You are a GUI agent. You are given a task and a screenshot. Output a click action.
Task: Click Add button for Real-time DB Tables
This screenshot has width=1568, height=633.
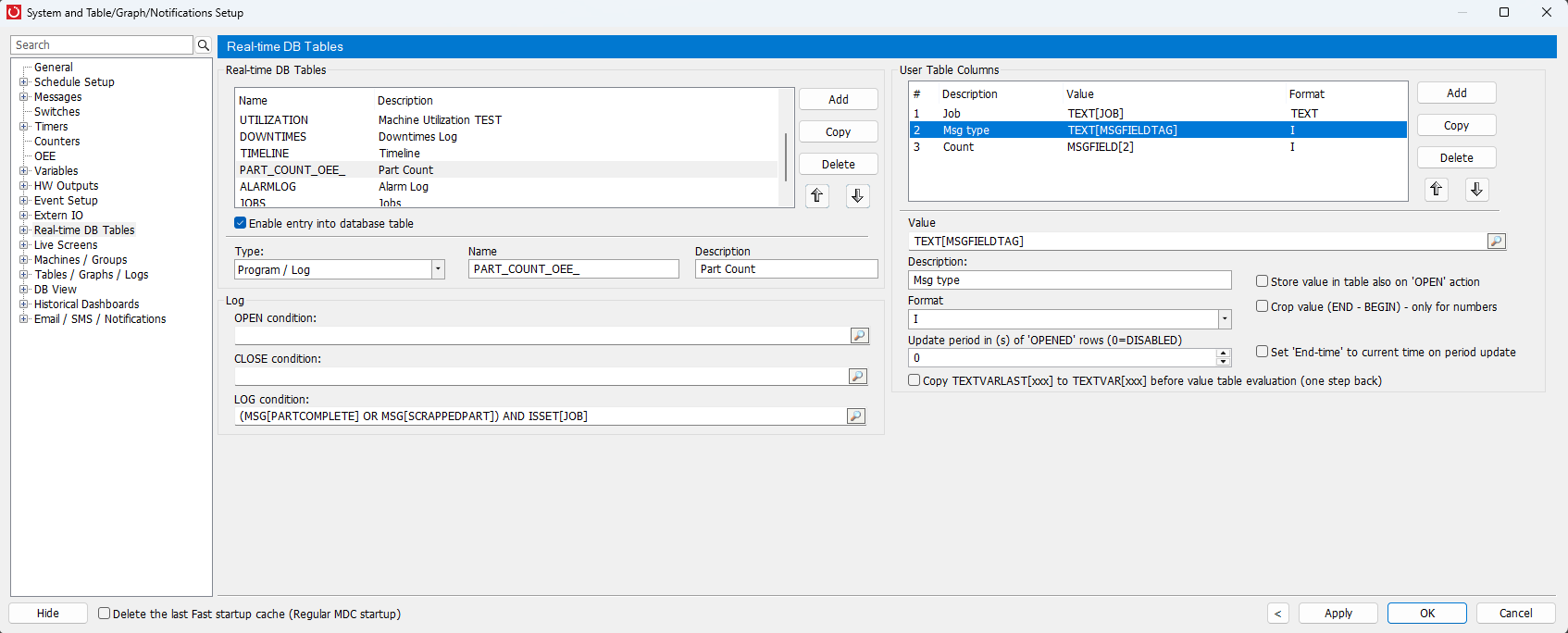pos(839,100)
